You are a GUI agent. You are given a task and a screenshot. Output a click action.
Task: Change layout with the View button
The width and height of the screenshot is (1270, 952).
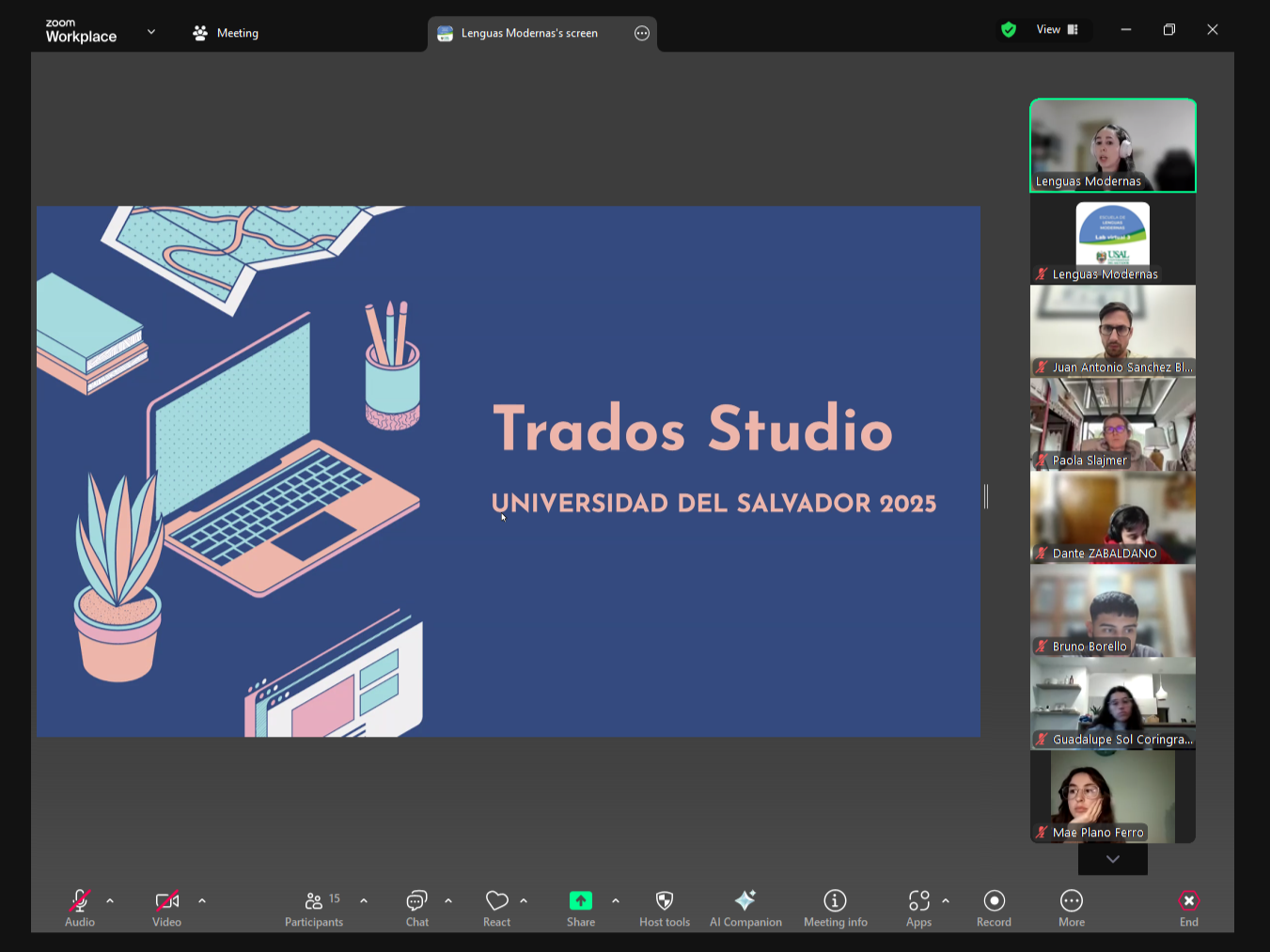pyautogui.click(x=1058, y=30)
